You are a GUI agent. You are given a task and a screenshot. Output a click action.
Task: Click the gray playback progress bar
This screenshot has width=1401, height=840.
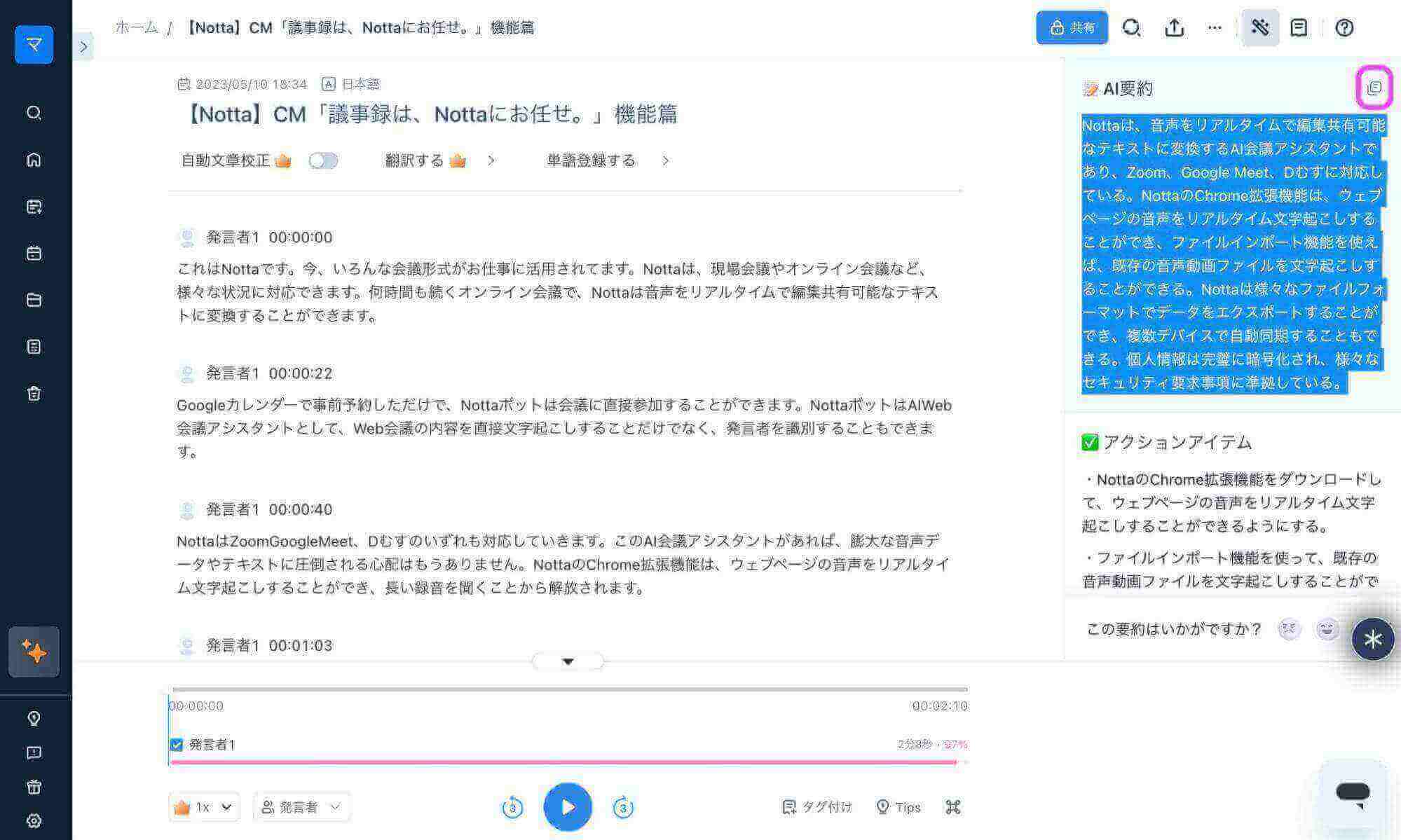570,689
